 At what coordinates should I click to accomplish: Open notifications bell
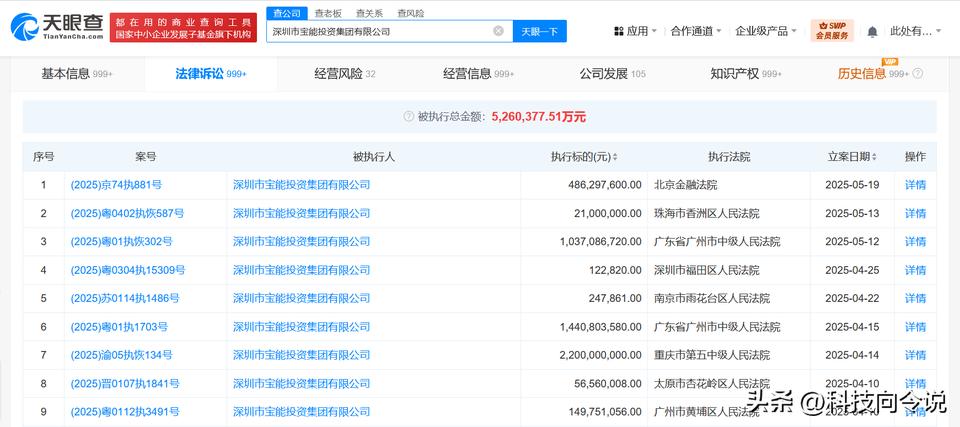pyautogui.click(x=872, y=31)
